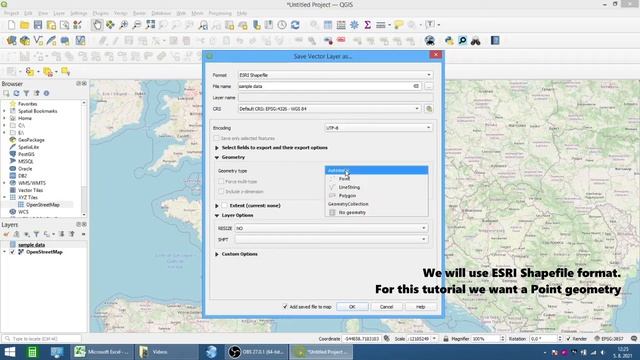The image size is (640, 360).
Task: Click the New Project icon
Action: click(x=11, y=25)
